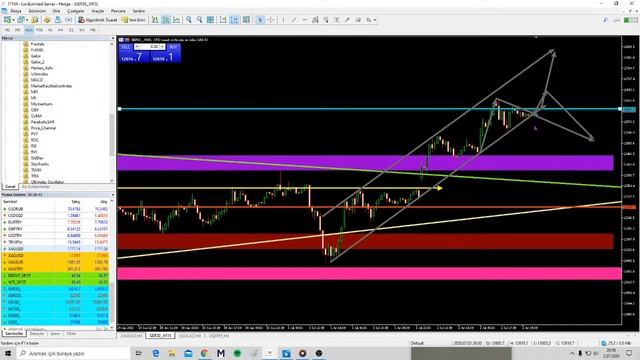640x360 pixels.
Task: Select the Stochastic indicator in Navigator
Action: point(40,164)
